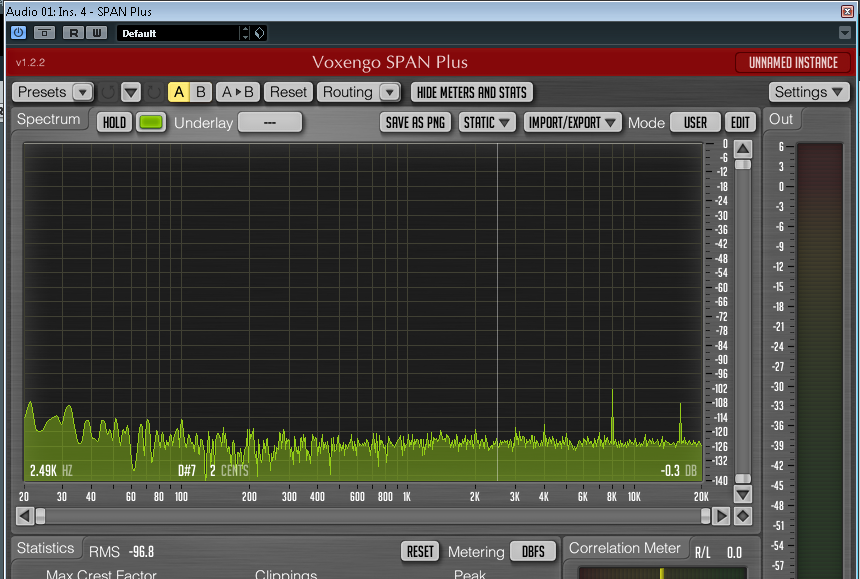This screenshot has height=579, width=860.
Task: Switch to the Spectrum tab
Action: coord(48,119)
